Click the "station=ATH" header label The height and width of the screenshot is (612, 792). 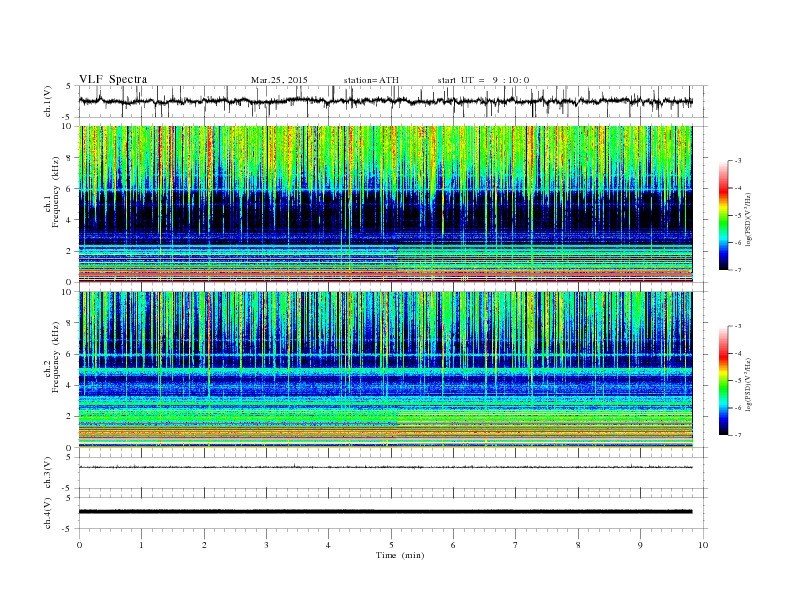pyautogui.click(x=371, y=80)
